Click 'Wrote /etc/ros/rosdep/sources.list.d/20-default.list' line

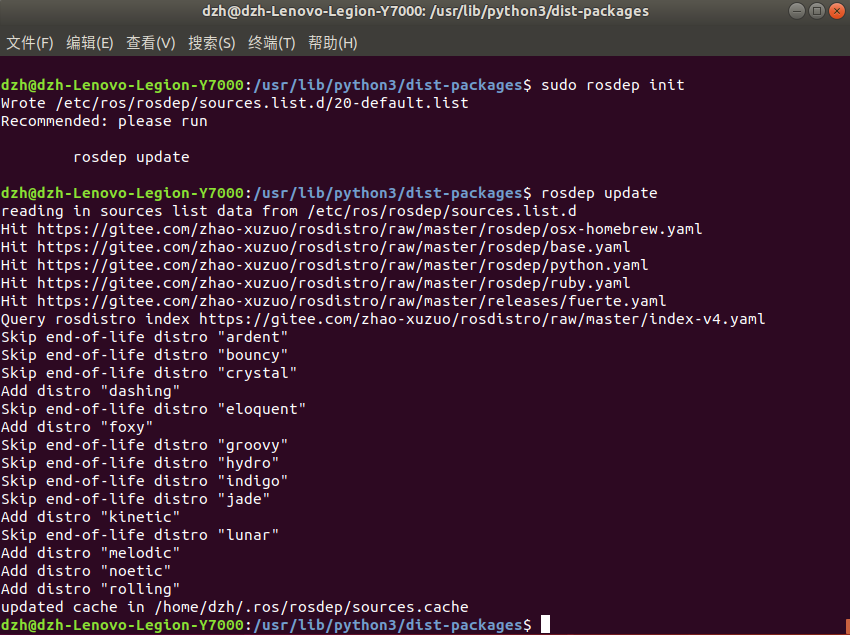coord(235,102)
